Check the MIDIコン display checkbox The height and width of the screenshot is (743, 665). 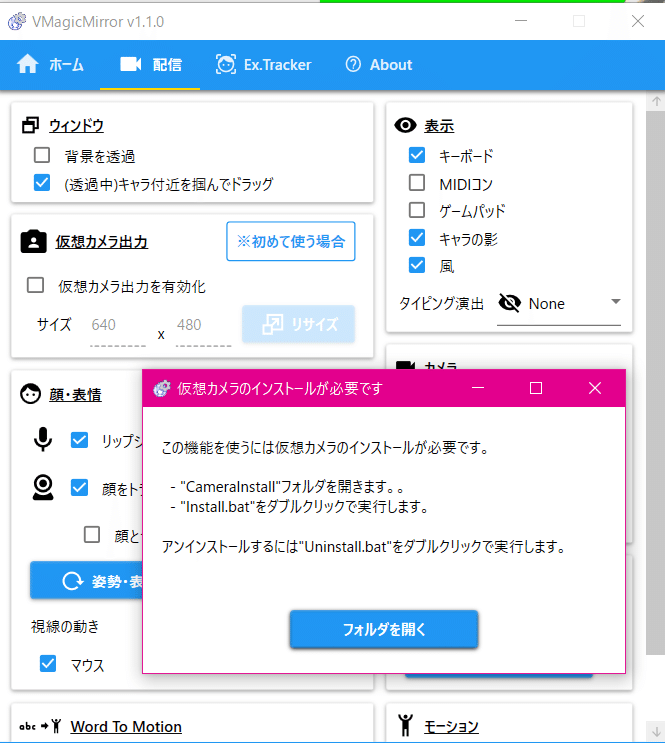(x=417, y=182)
